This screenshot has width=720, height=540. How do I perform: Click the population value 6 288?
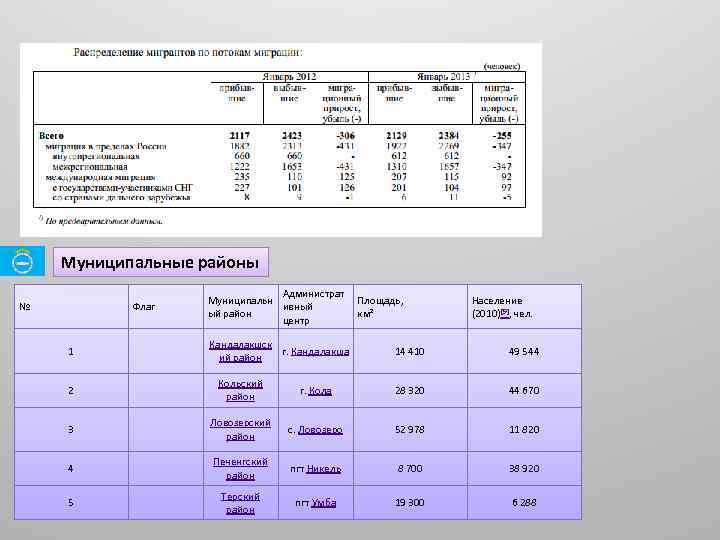524,503
